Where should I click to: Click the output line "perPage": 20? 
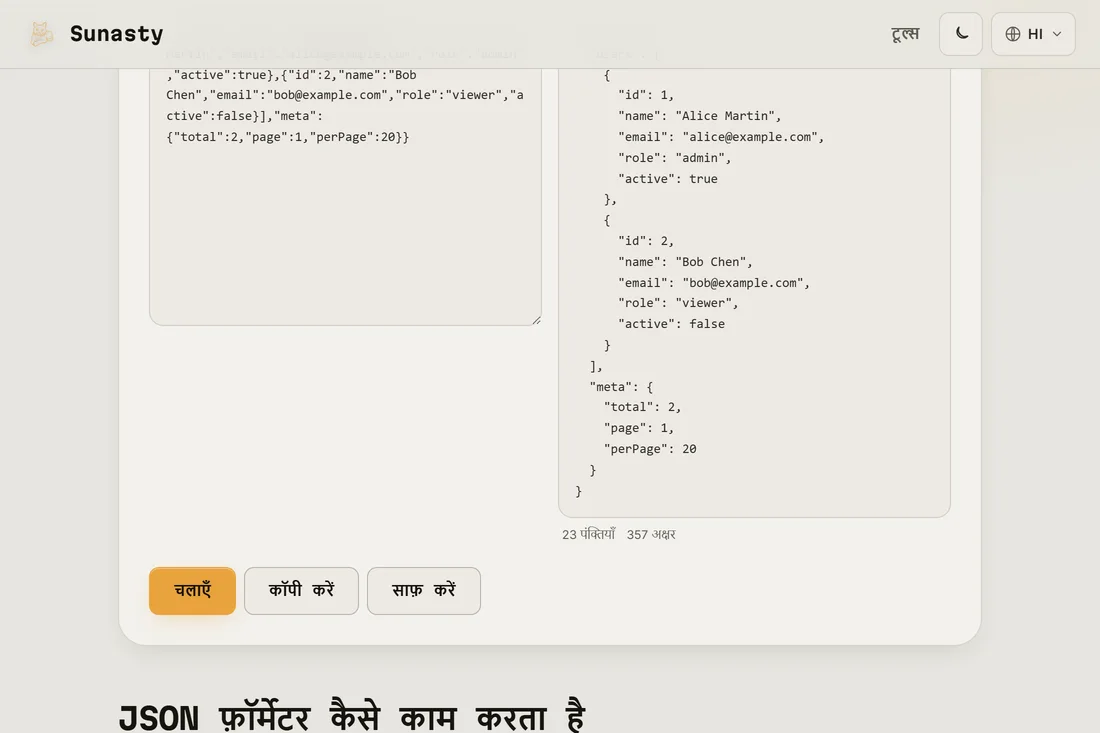(650, 449)
